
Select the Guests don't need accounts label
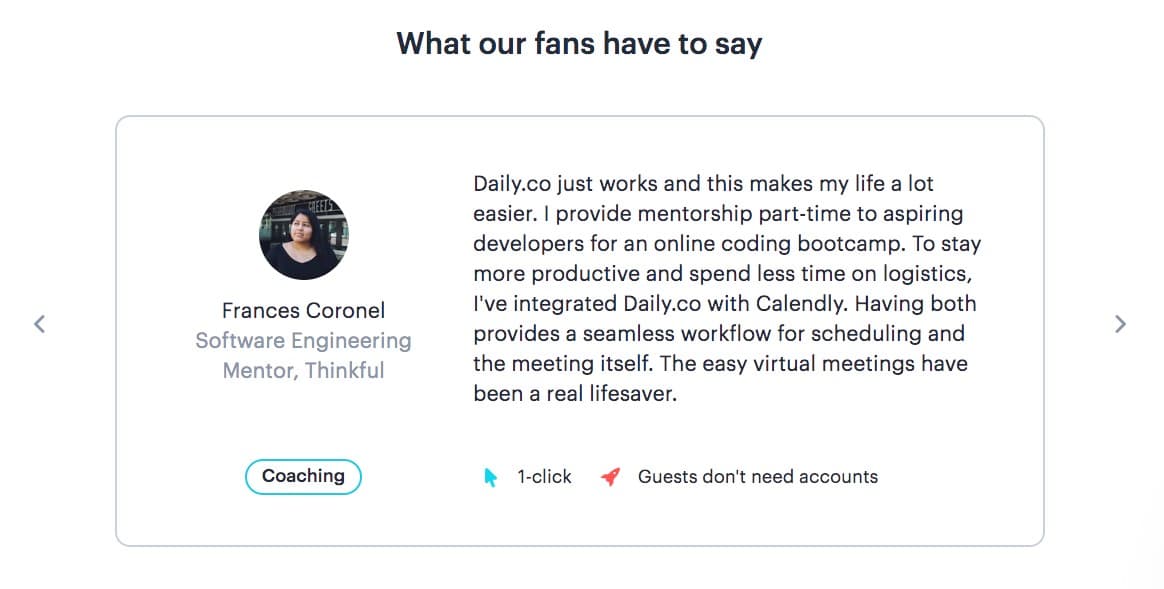coord(757,477)
